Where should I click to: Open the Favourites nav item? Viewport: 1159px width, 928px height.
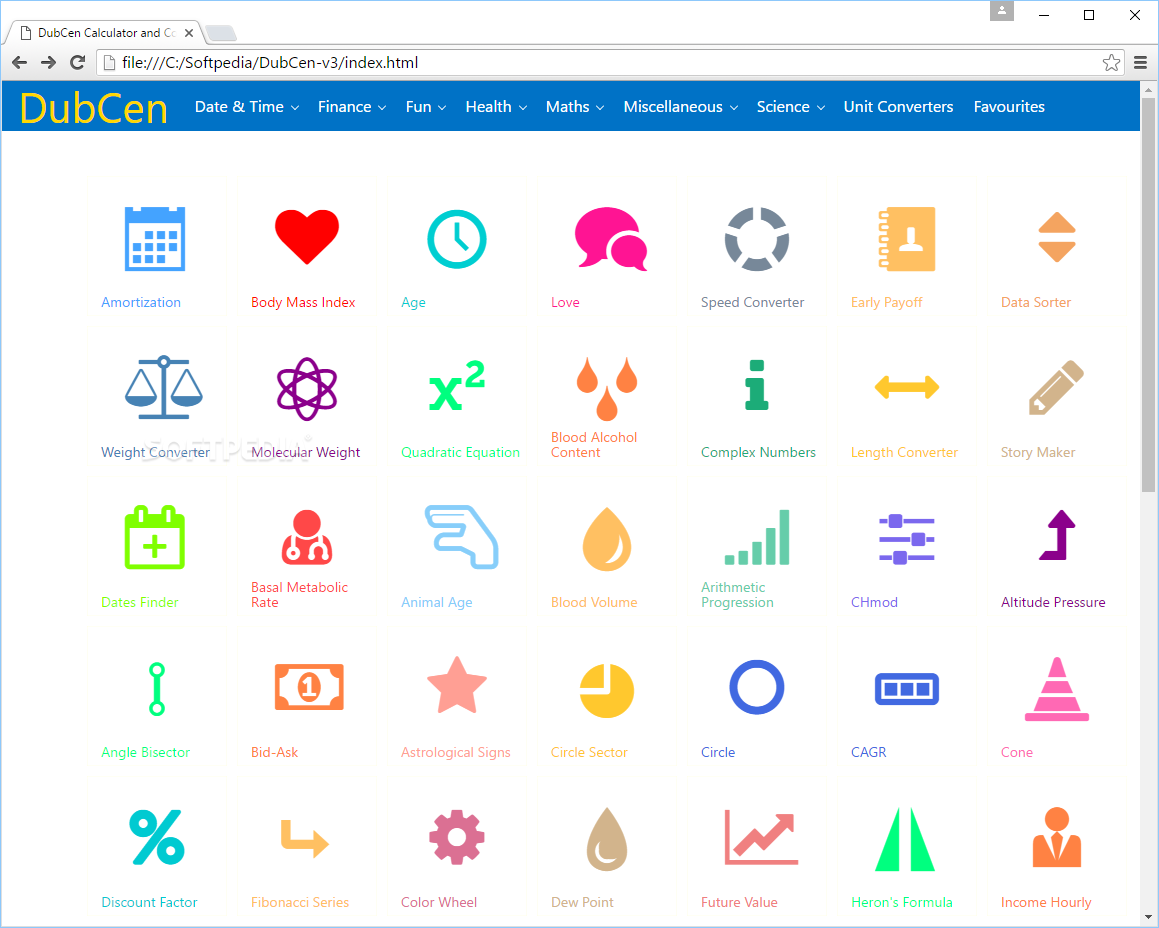pos(1009,106)
